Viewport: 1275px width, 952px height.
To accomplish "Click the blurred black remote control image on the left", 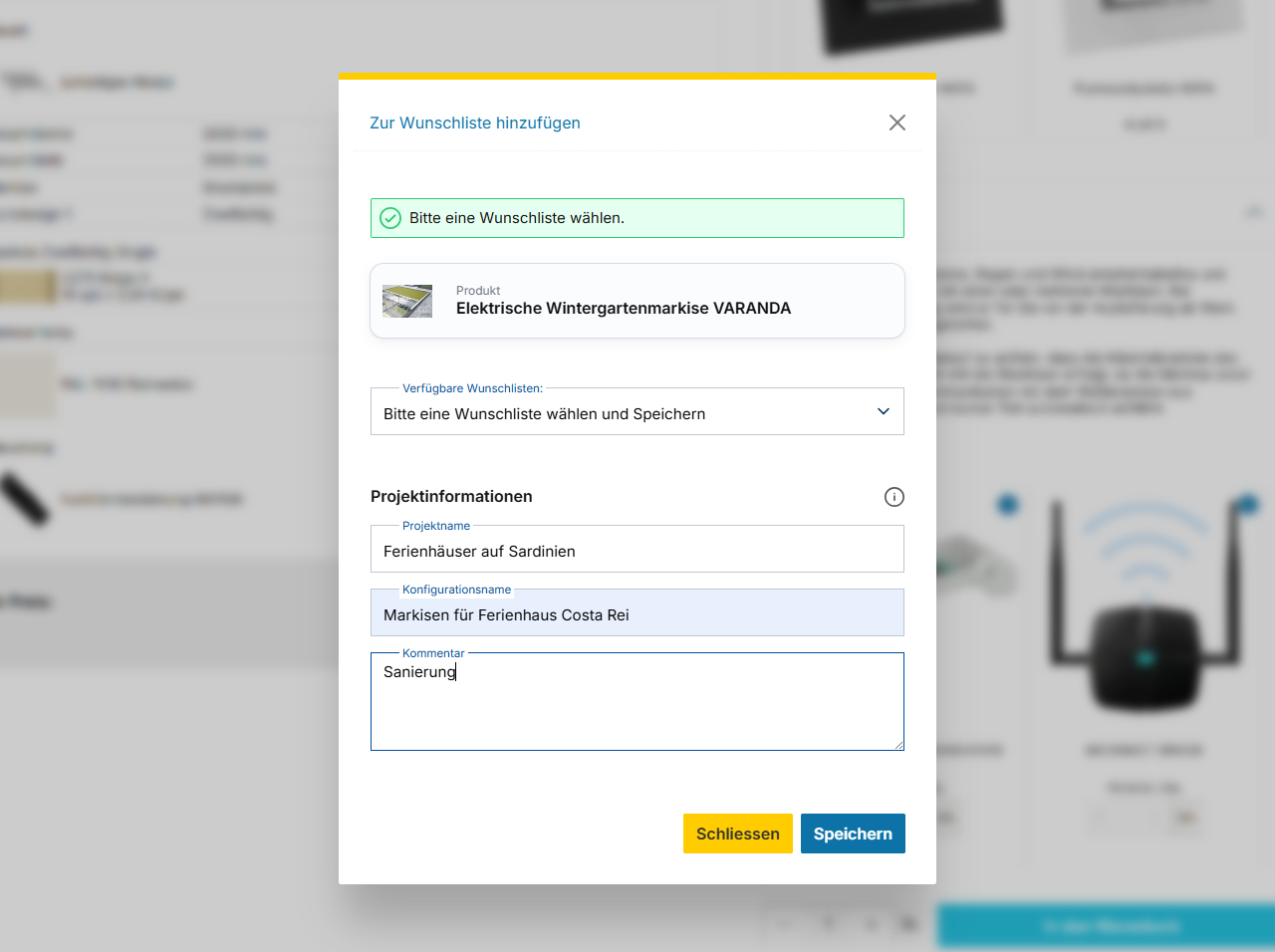I will coord(24,499).
